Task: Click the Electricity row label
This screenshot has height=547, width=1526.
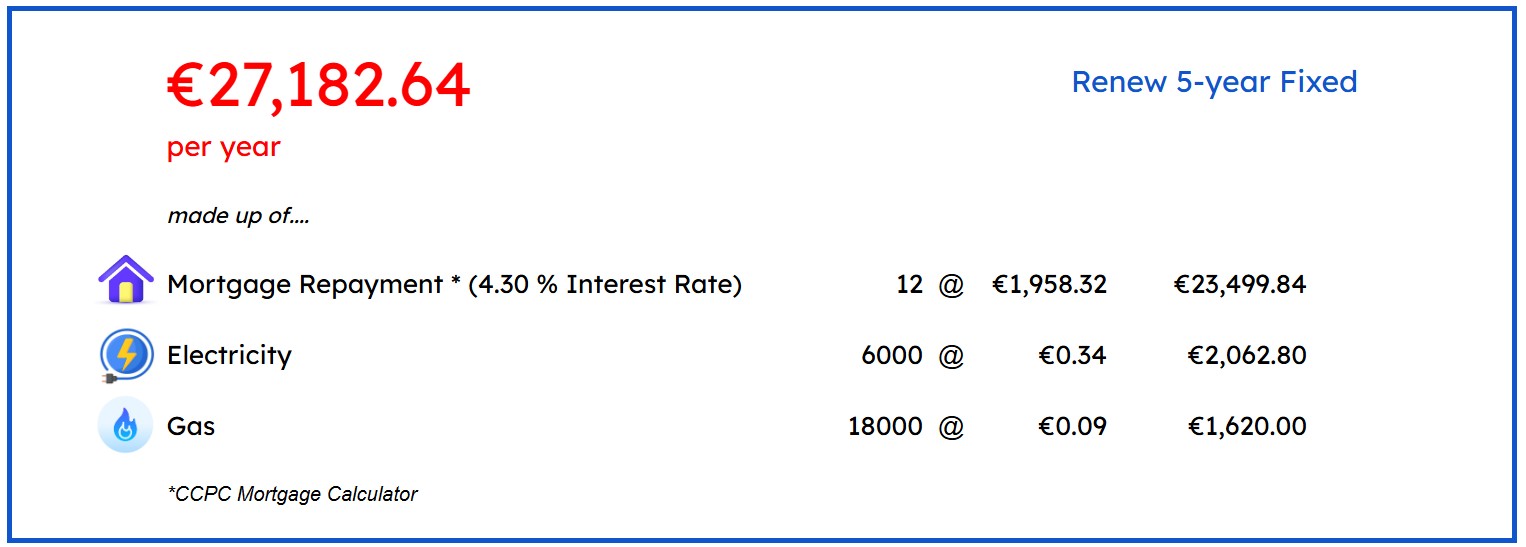Action: pos(229,356)
